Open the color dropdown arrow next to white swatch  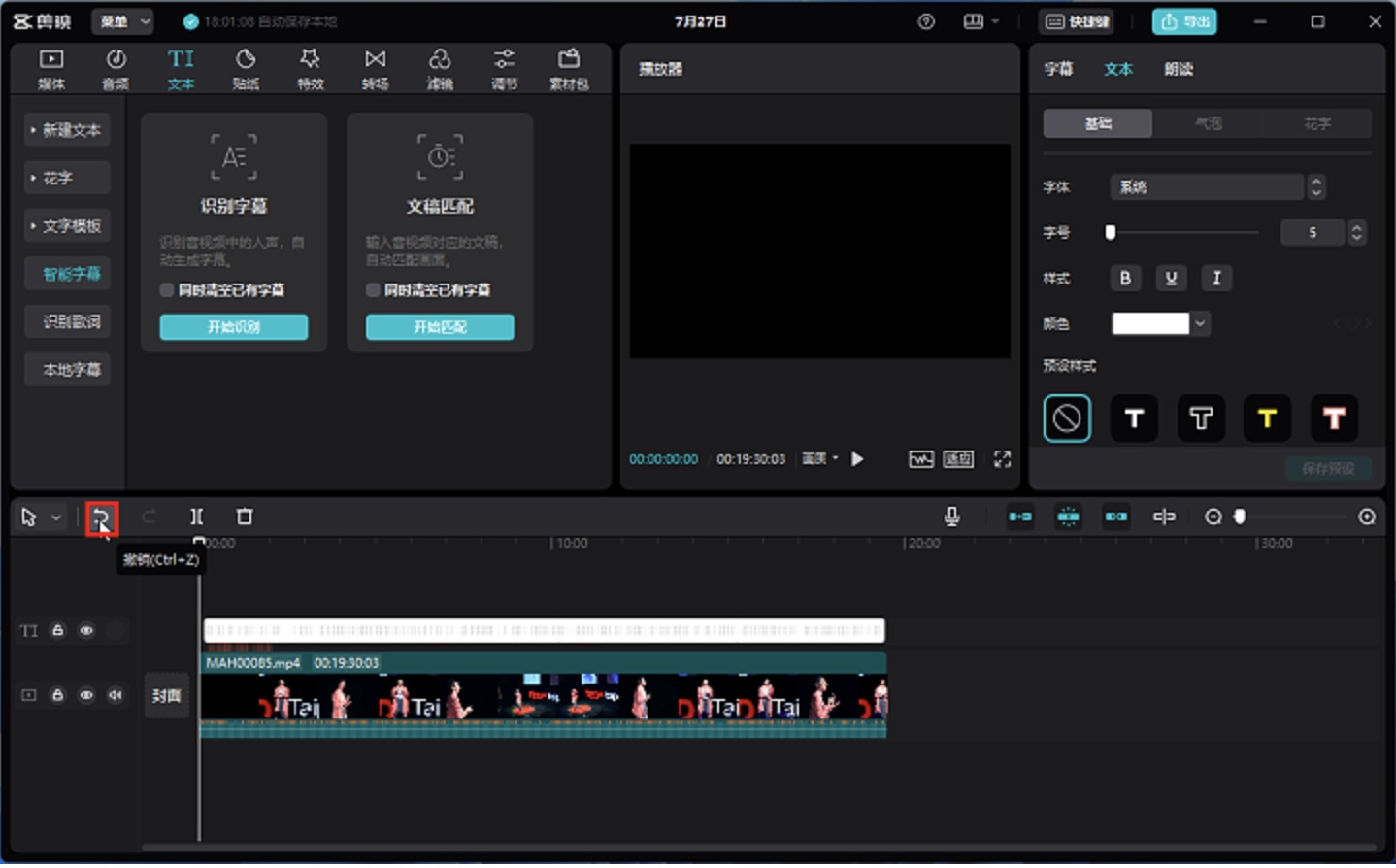(x=1201, y=324)
